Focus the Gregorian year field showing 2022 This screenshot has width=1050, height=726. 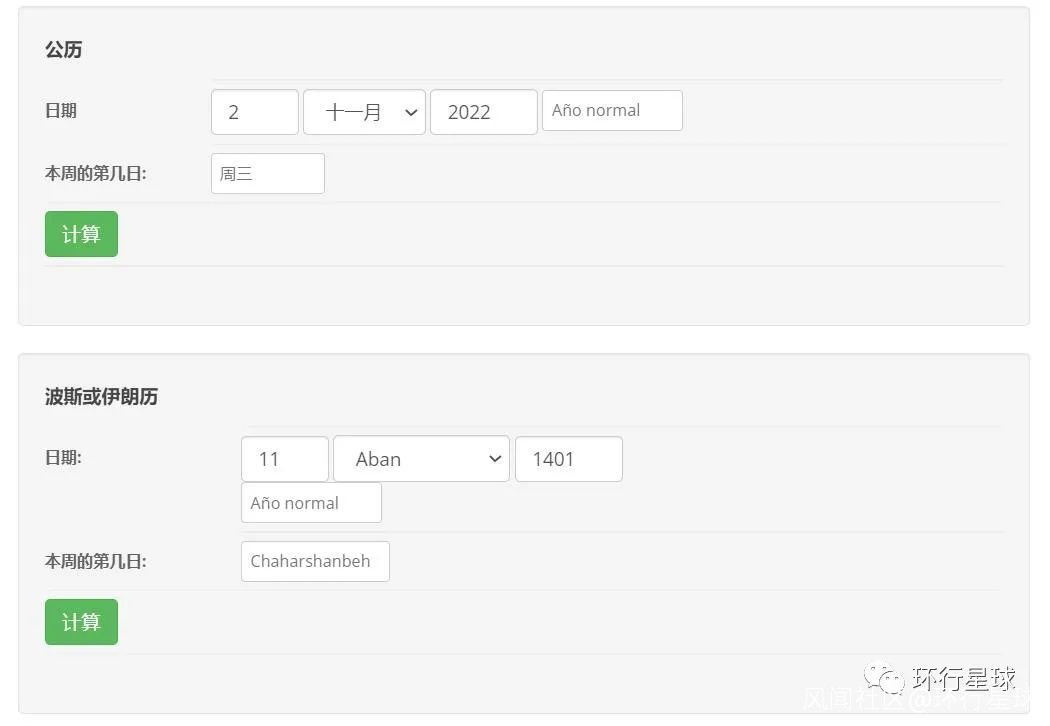[483, 112]
